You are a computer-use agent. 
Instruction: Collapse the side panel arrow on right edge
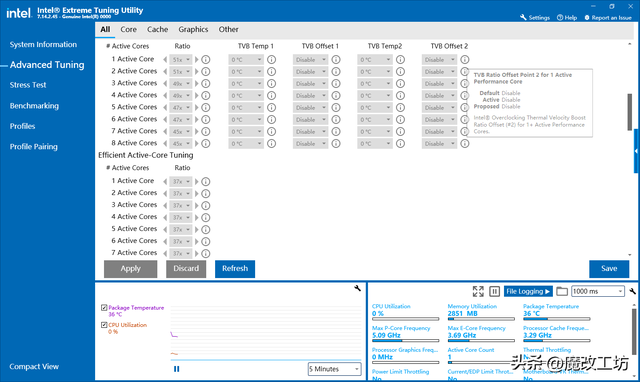tap(636, 151)
